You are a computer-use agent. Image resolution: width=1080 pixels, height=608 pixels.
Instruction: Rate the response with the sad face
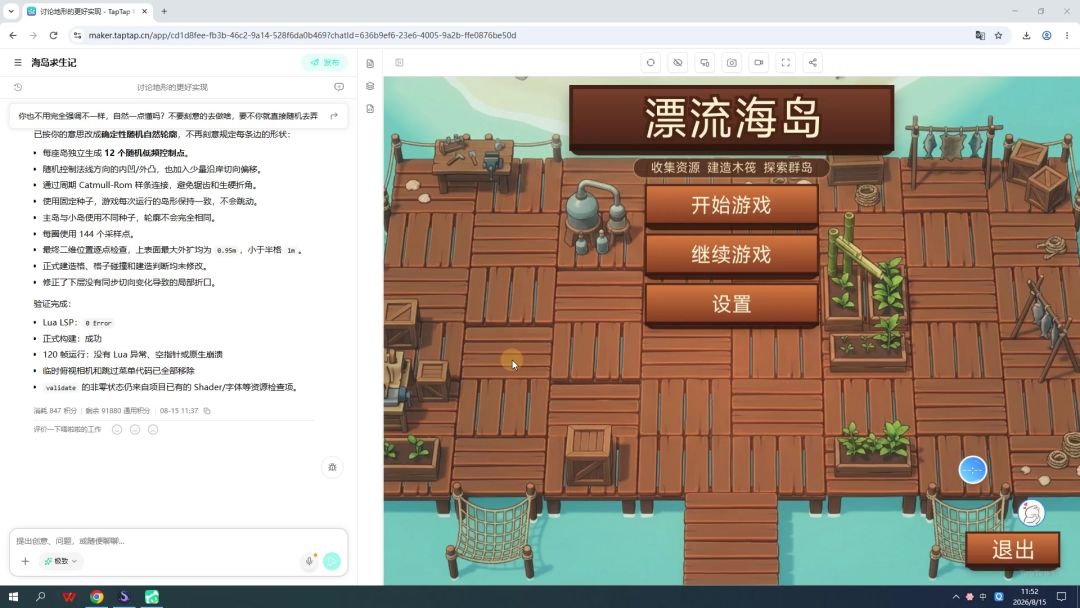[153, 430]
